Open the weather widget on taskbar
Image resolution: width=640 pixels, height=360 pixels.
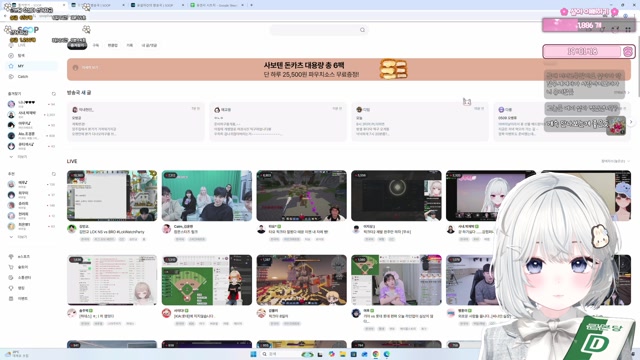tap(16, 354)
